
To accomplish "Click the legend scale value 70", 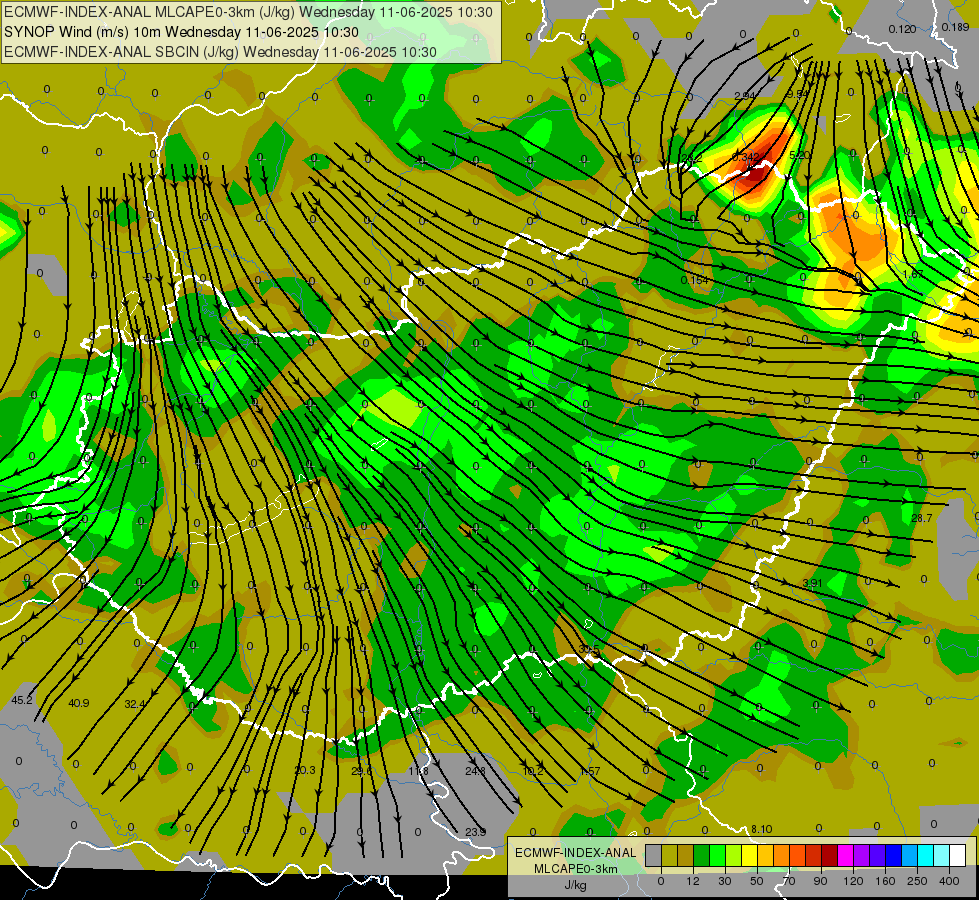I will 789,881.
